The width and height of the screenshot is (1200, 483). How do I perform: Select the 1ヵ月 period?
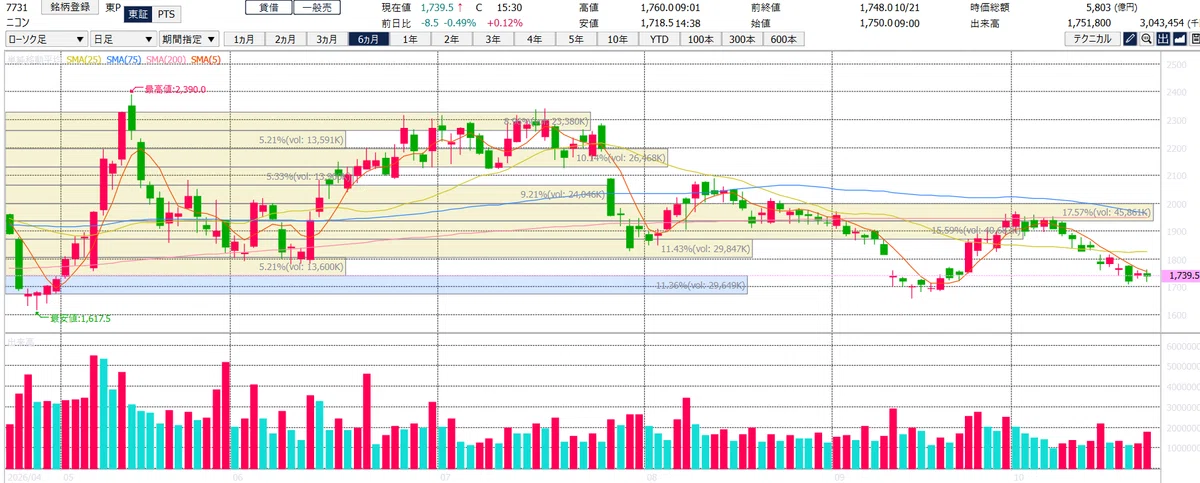pyautogui.click(x=244, y=40)
